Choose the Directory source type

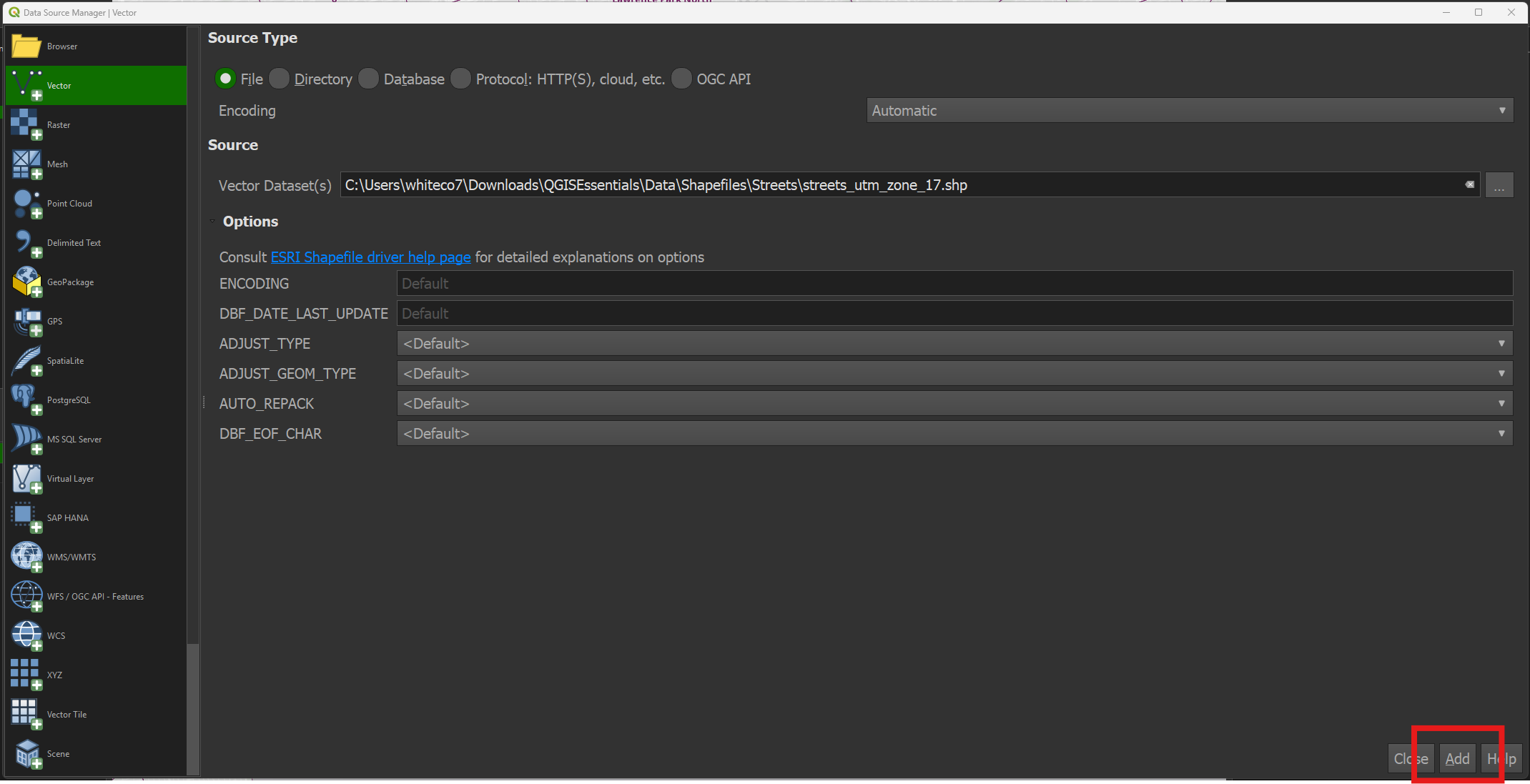pyautogui.click(x=280, y=79)
